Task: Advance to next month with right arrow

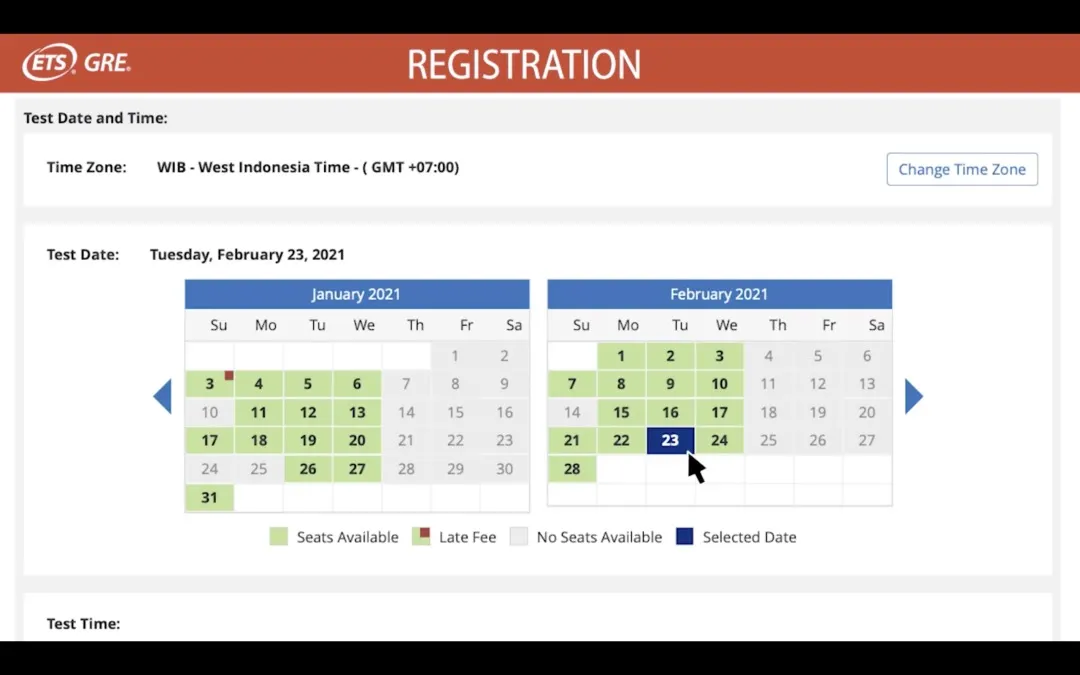Action: [913, 397]
